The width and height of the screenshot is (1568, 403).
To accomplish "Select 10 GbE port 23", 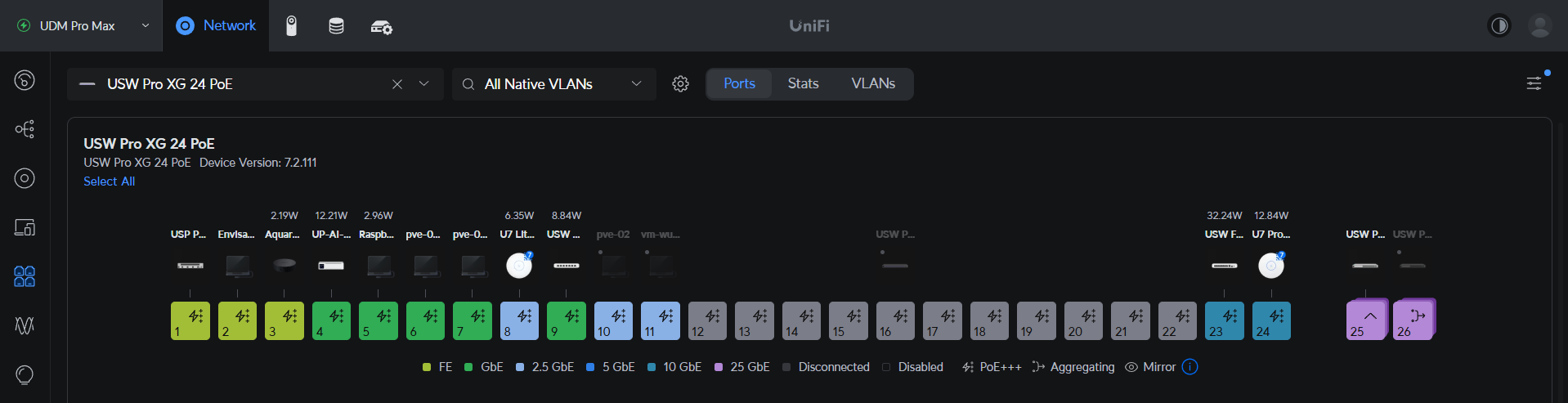I will pos(1225,320).
